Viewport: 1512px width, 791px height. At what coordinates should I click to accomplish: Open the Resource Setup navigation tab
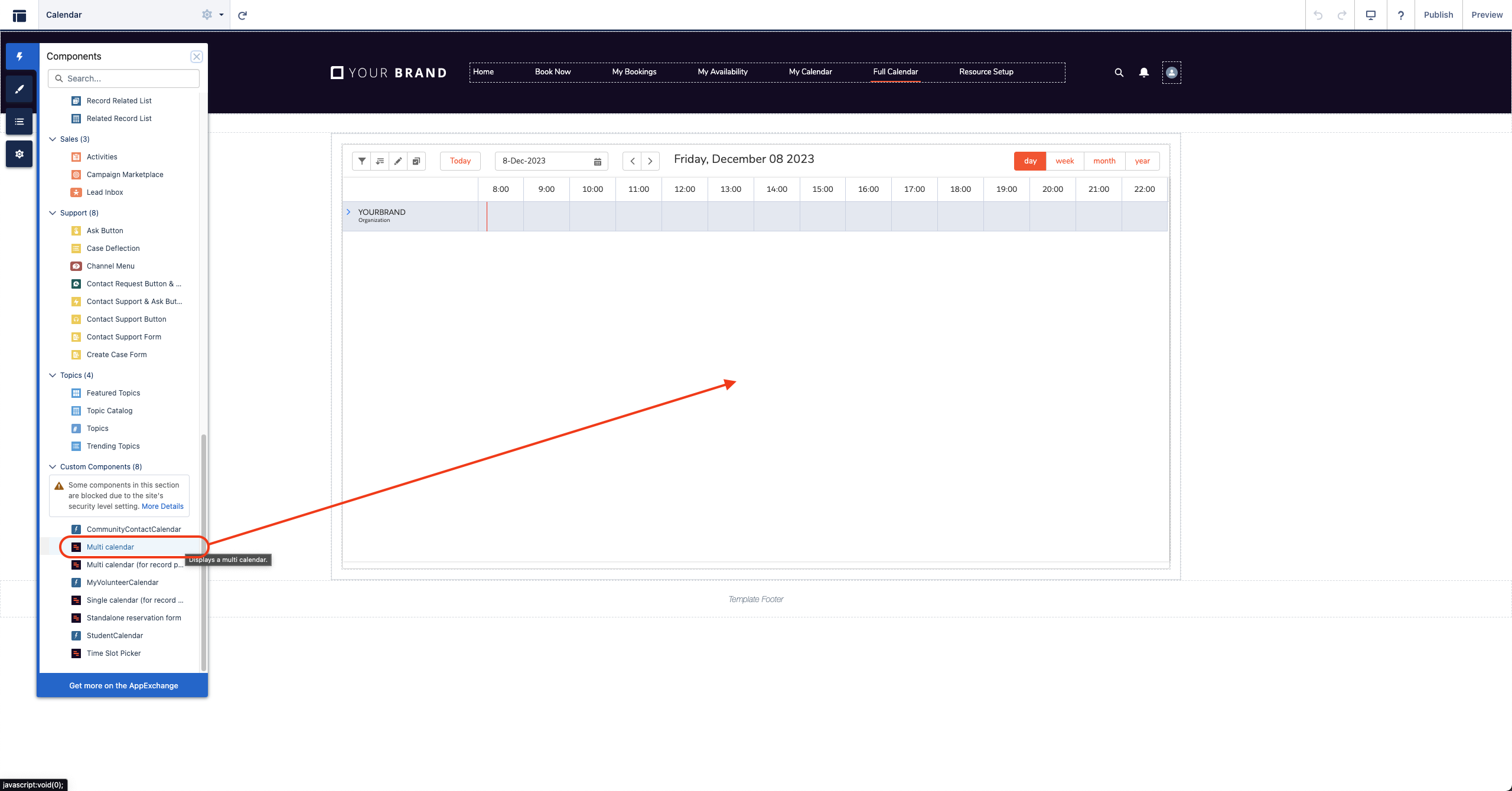(986, 72)
